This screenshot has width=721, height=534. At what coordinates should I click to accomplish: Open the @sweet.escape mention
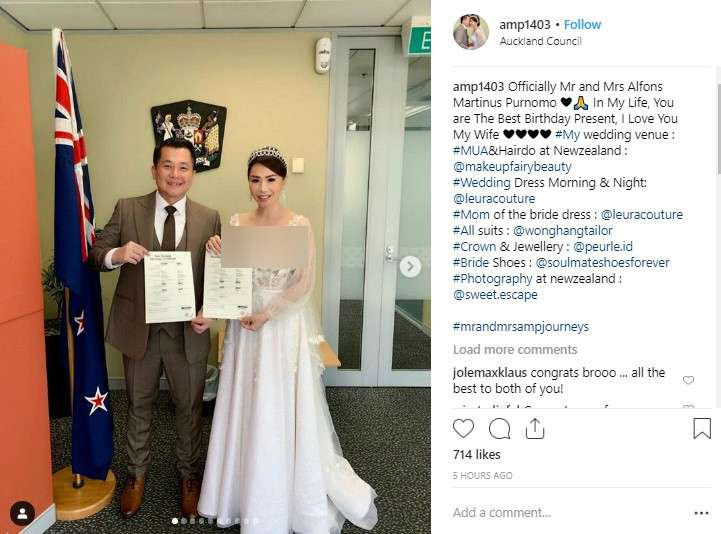pos(495,294)
